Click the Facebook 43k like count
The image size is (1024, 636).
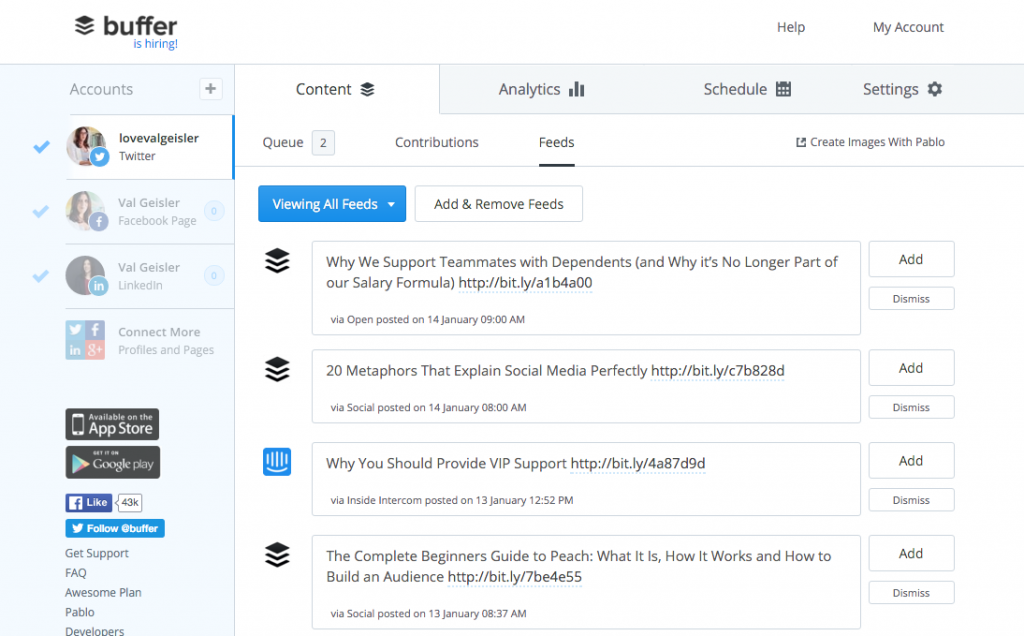(x=129, y=502)
